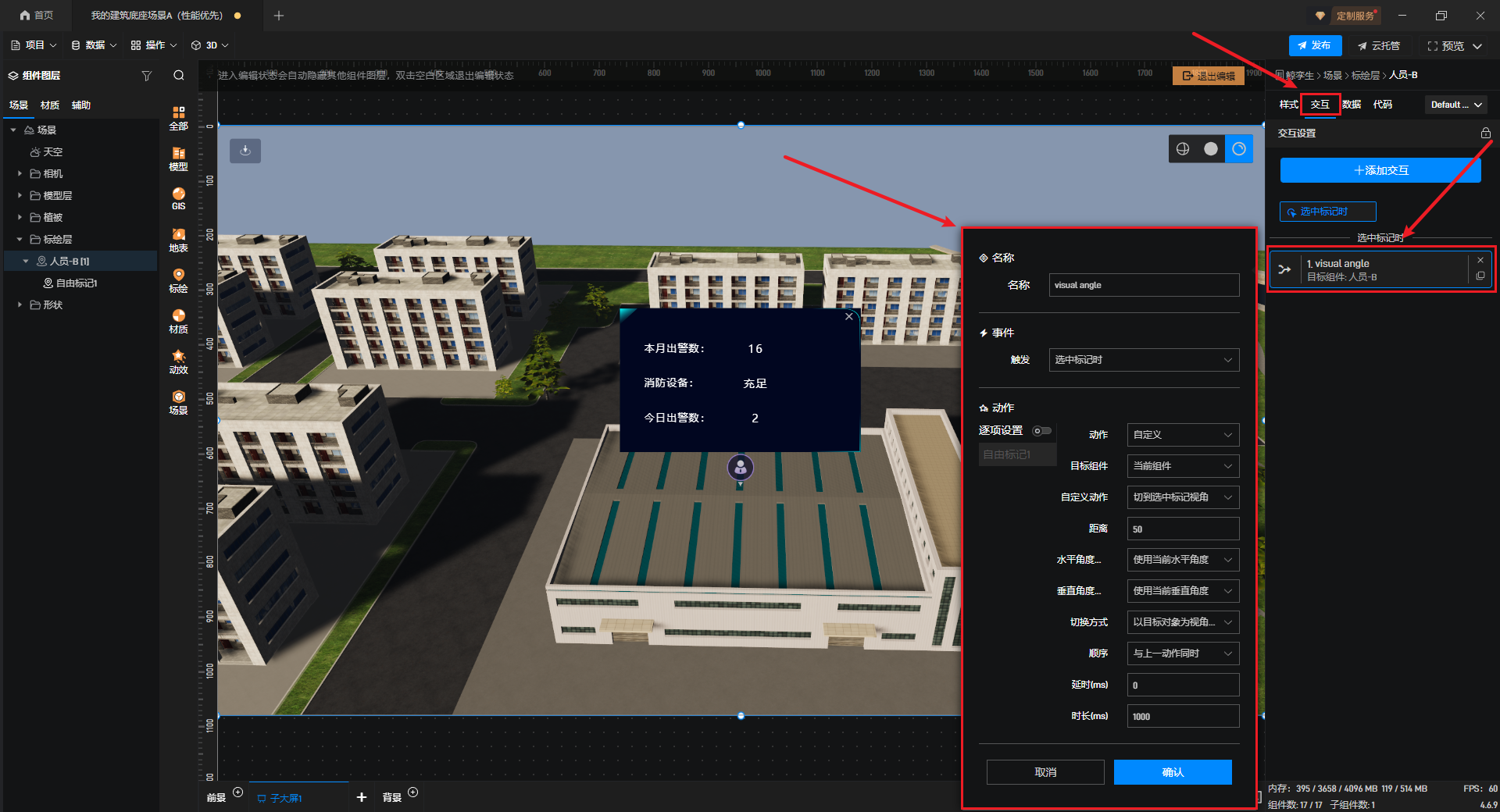Open the 自定义动作 dropdown
This screenshot has height=812, width=1500.
click(1182, 497)
